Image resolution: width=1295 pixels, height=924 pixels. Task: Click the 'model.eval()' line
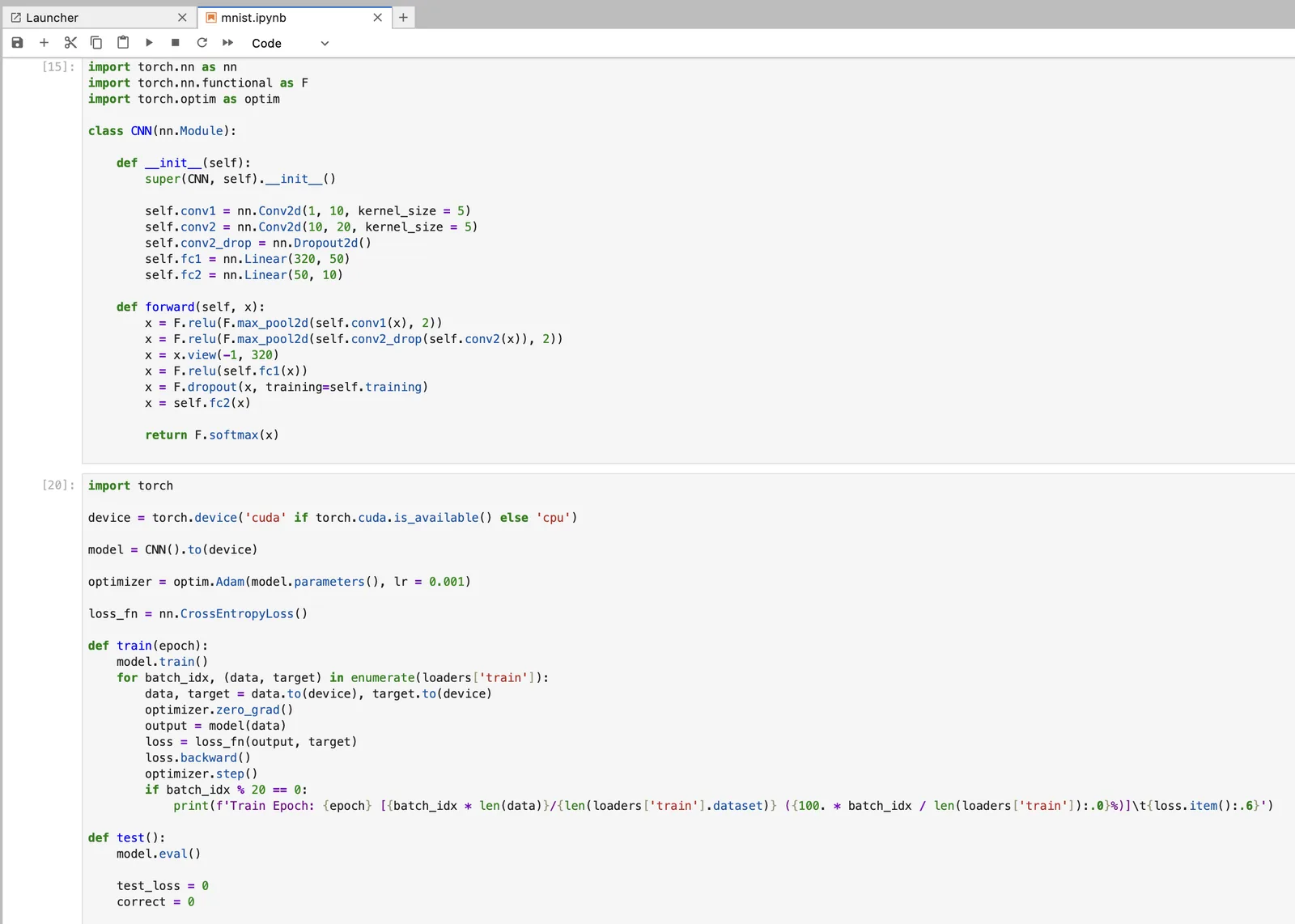159,854
